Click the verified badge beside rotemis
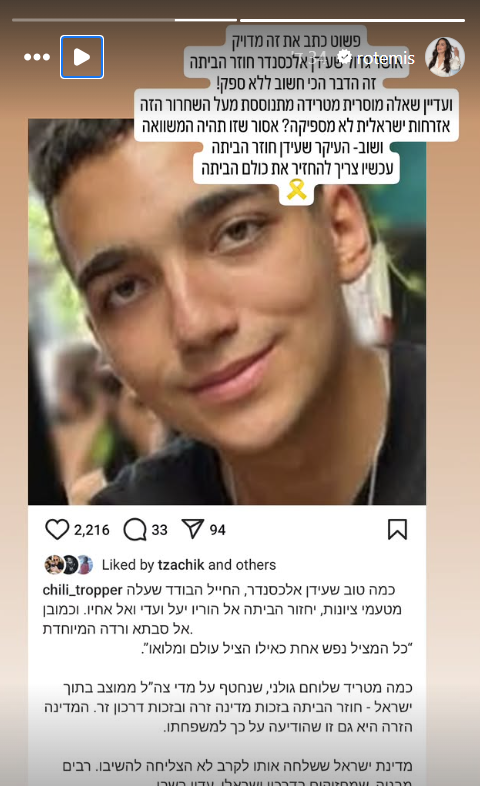 [x=344, y=57]
